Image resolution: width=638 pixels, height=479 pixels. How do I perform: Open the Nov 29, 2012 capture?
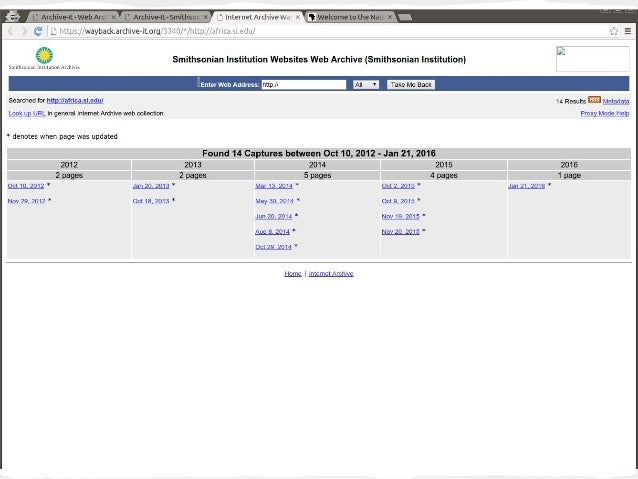tap(26, 201)
